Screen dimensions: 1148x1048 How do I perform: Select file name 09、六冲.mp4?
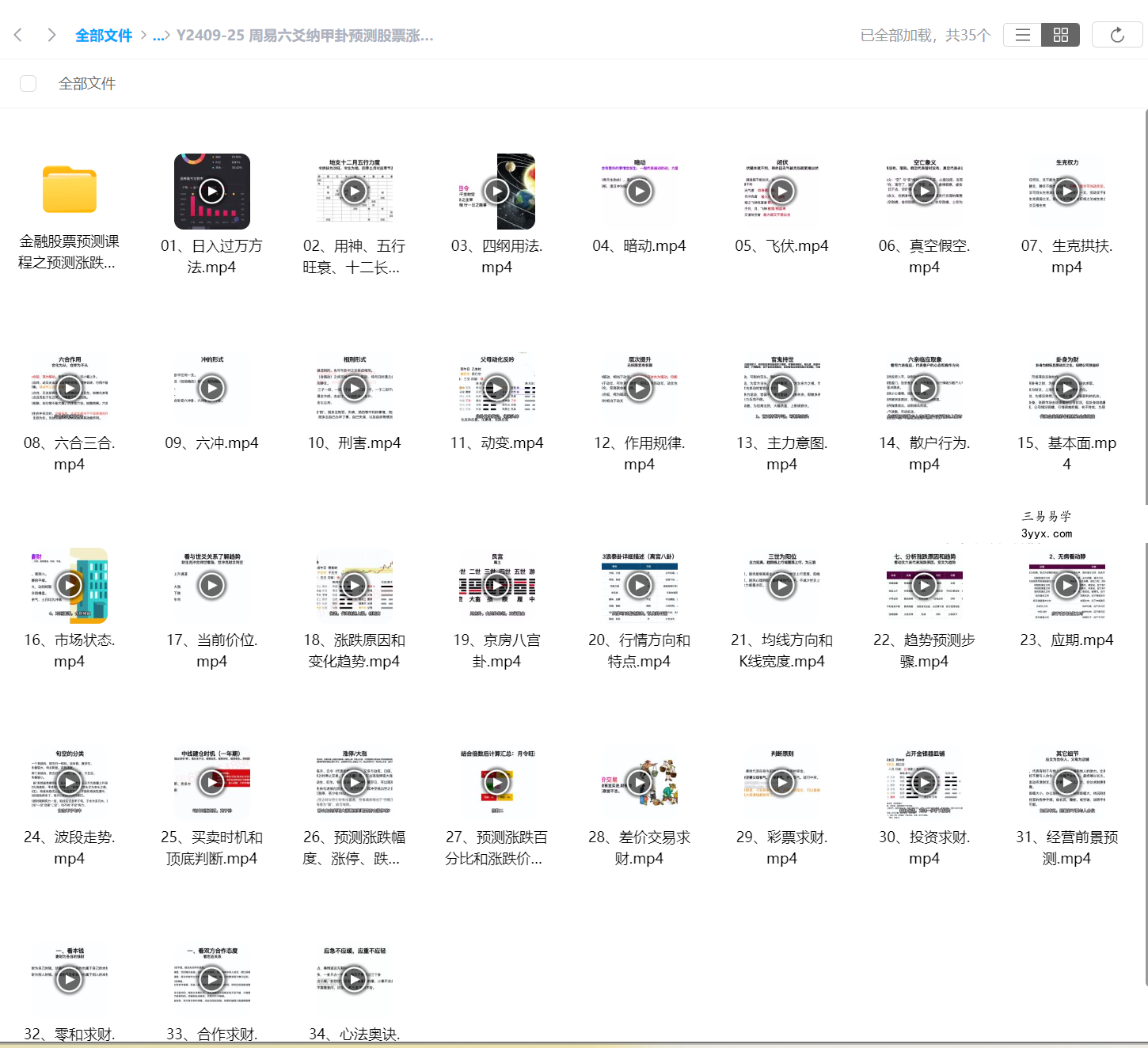(x=211, y=443)
